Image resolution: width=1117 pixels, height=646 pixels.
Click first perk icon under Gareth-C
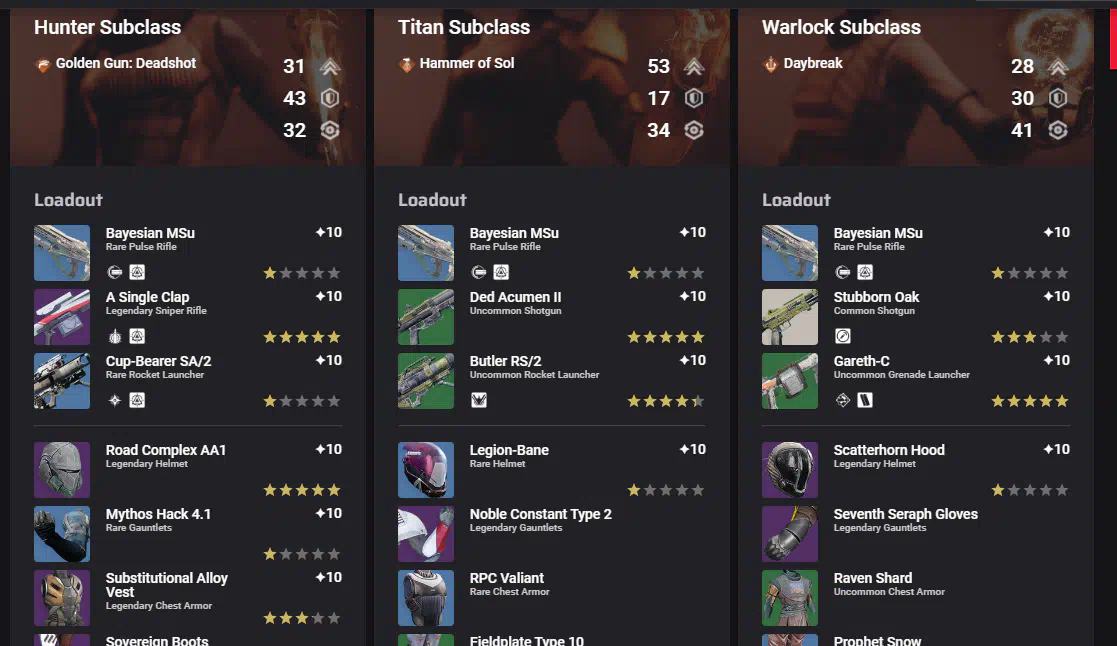pos(843,400)
